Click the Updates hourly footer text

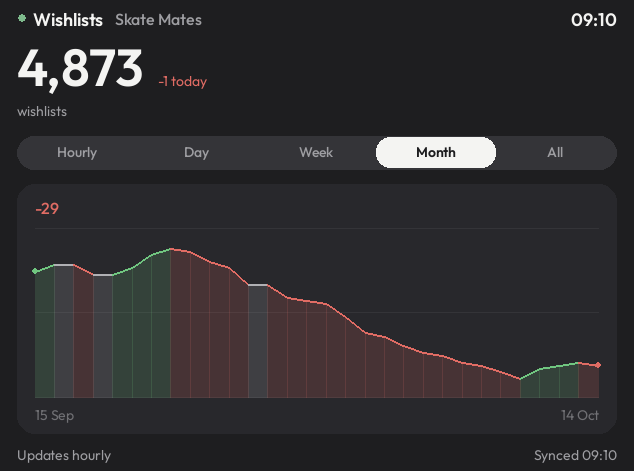point(64,456)
